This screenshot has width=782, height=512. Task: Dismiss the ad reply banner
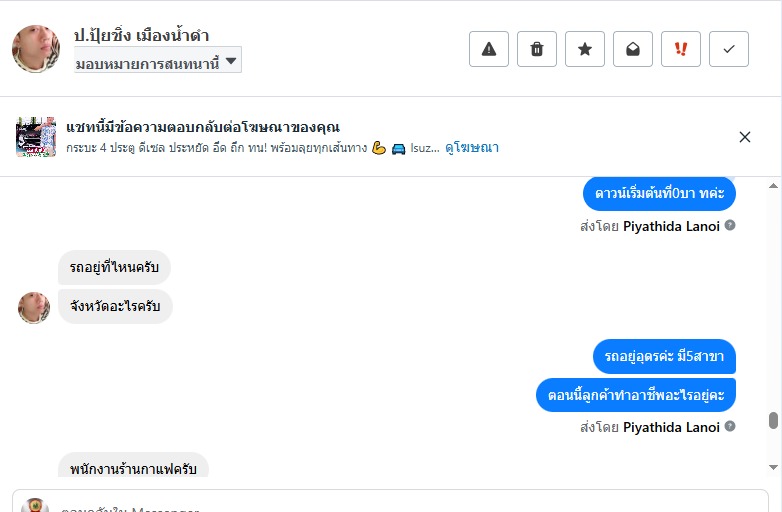(744, 137)
